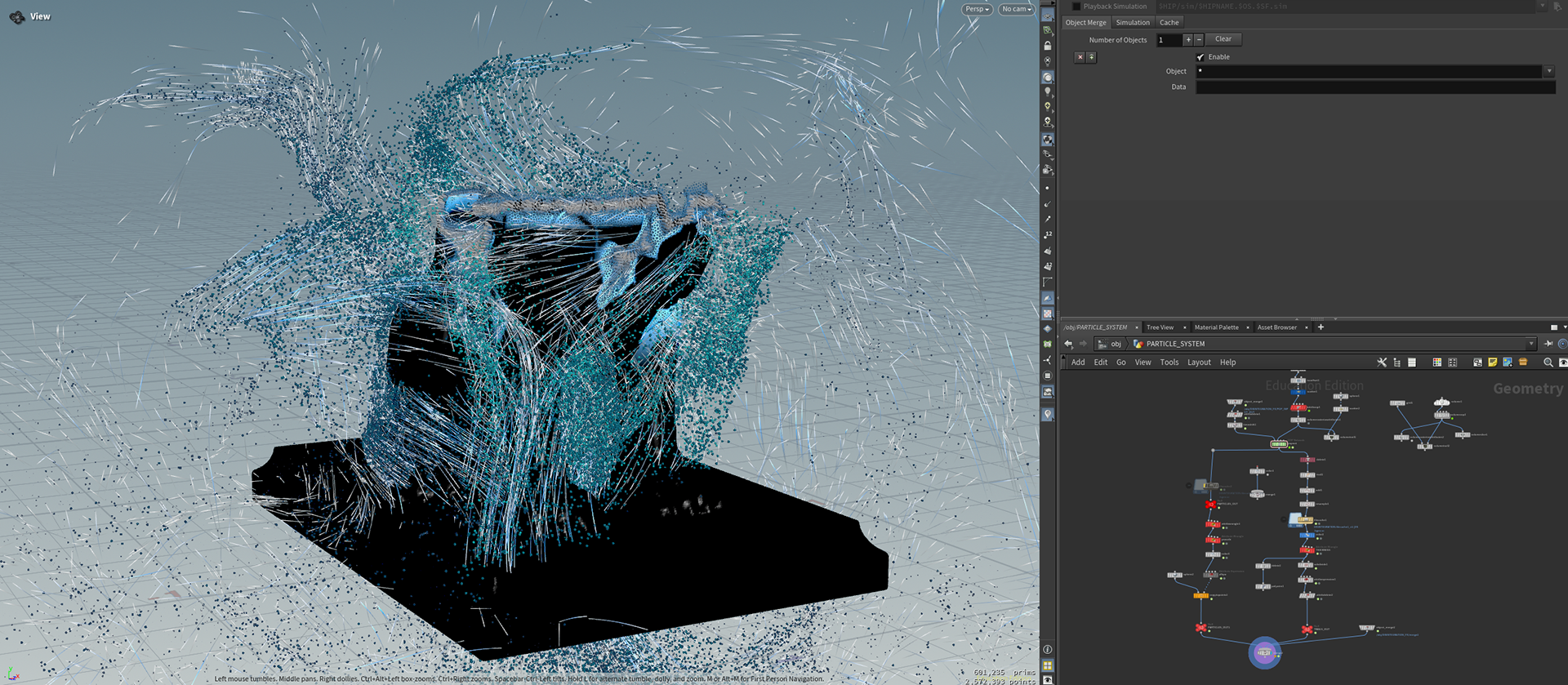The height and width of the screenshot is (685, 1568).
Task: Increase Number of Objects with plus
Action: pyautogui.click(x=1188, y=40)
